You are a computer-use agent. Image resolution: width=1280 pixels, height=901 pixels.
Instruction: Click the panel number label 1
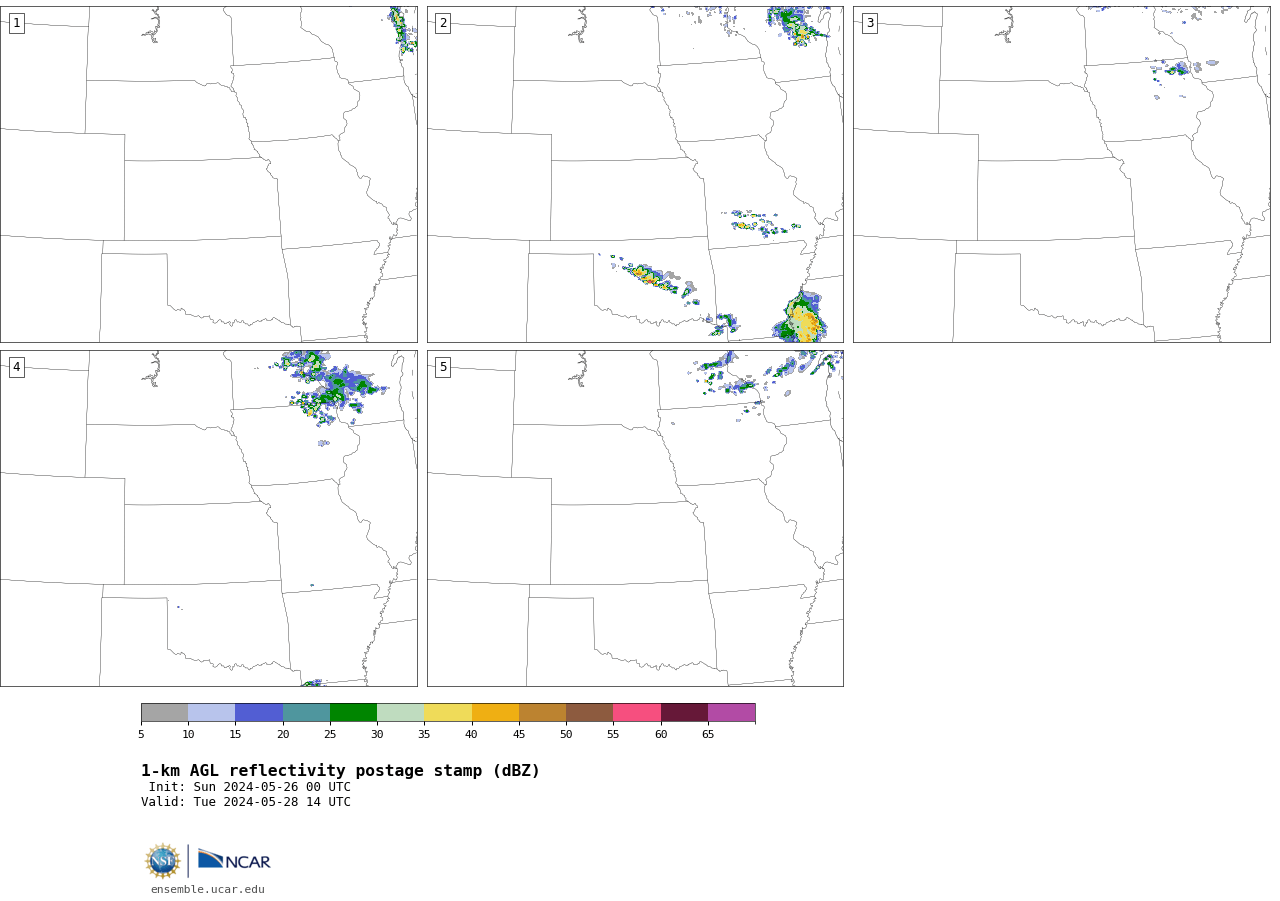point(17,23)
